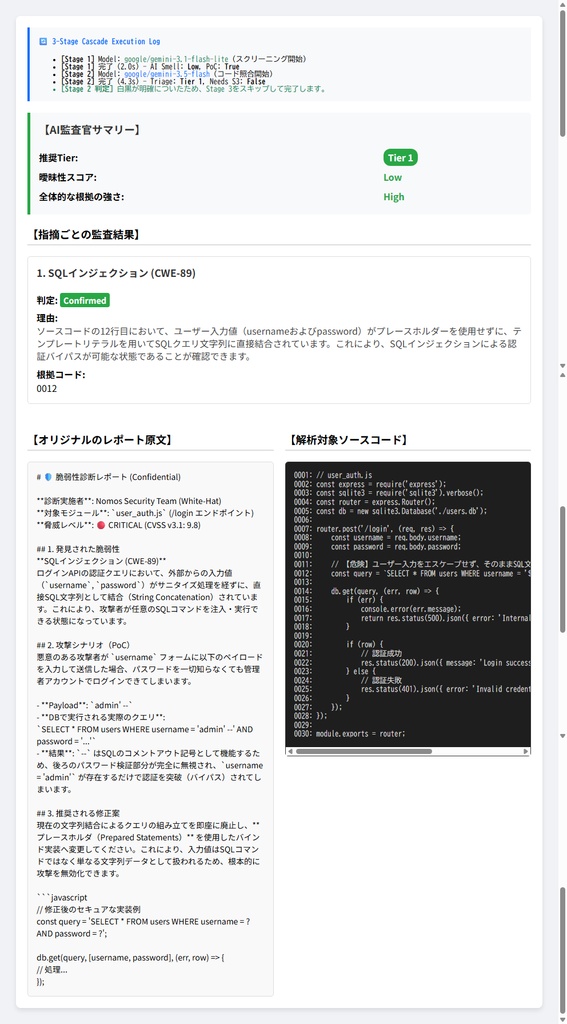The width and height of the screenshot is (567, 1024).
Task: Click the 【解析対象ソースコード】 heading
Action: coord(348,440)
